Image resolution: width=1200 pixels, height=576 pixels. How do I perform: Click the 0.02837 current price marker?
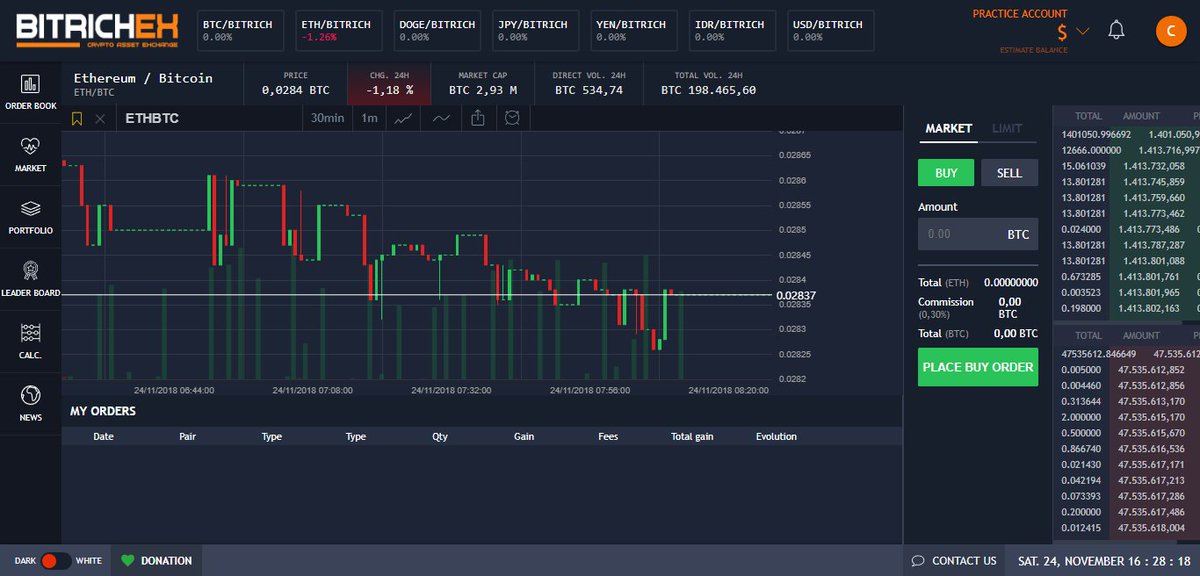tap(795, 295)
